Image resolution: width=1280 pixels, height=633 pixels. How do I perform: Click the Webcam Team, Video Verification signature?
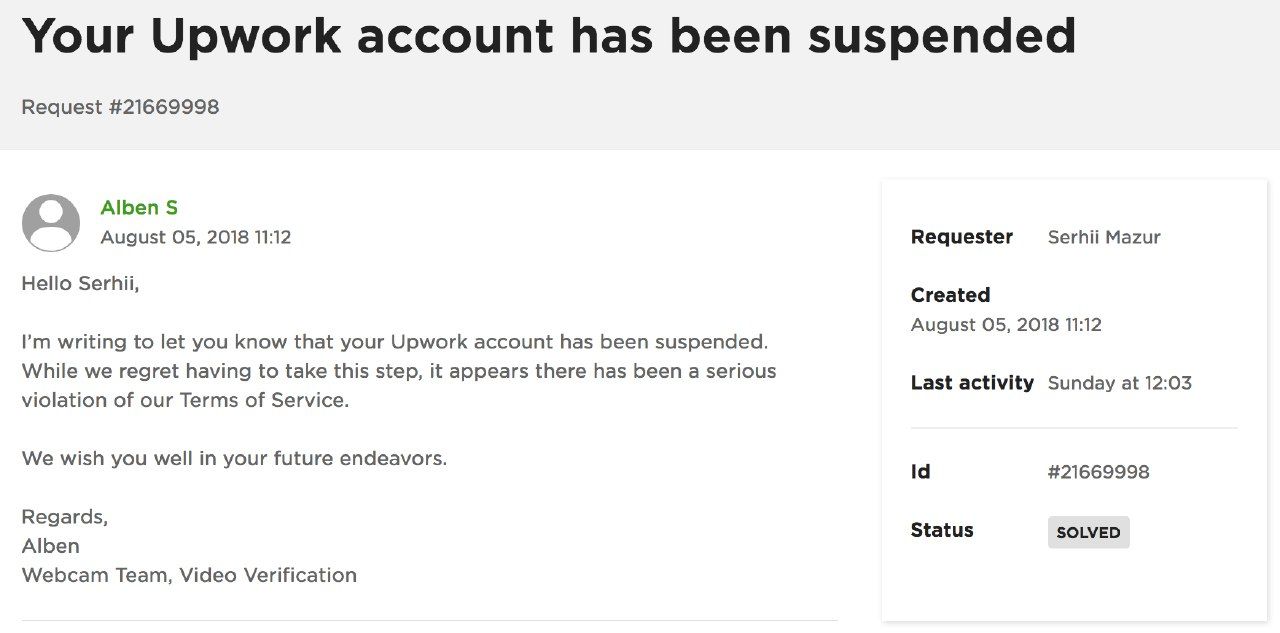pyautogui.click(x=189, y=575)
